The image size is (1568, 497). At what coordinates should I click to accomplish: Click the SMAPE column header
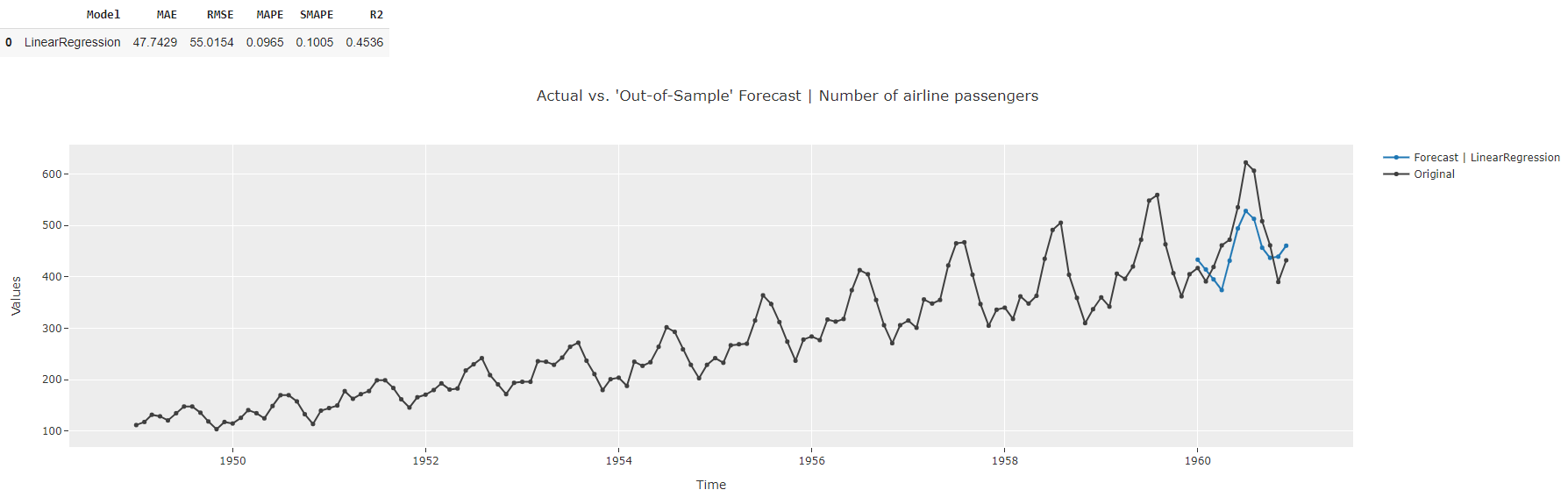click(317, 15)
